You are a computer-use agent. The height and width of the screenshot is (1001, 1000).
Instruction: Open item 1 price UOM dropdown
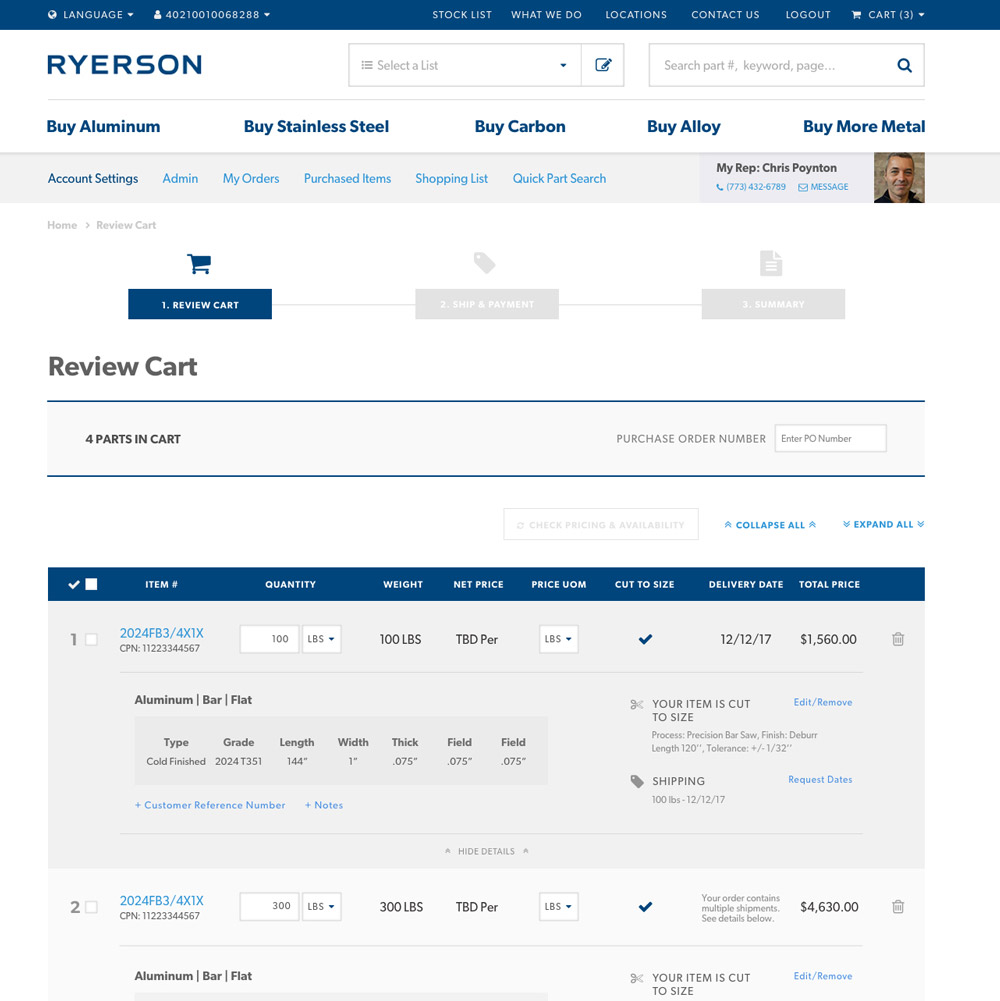point(559,639)
